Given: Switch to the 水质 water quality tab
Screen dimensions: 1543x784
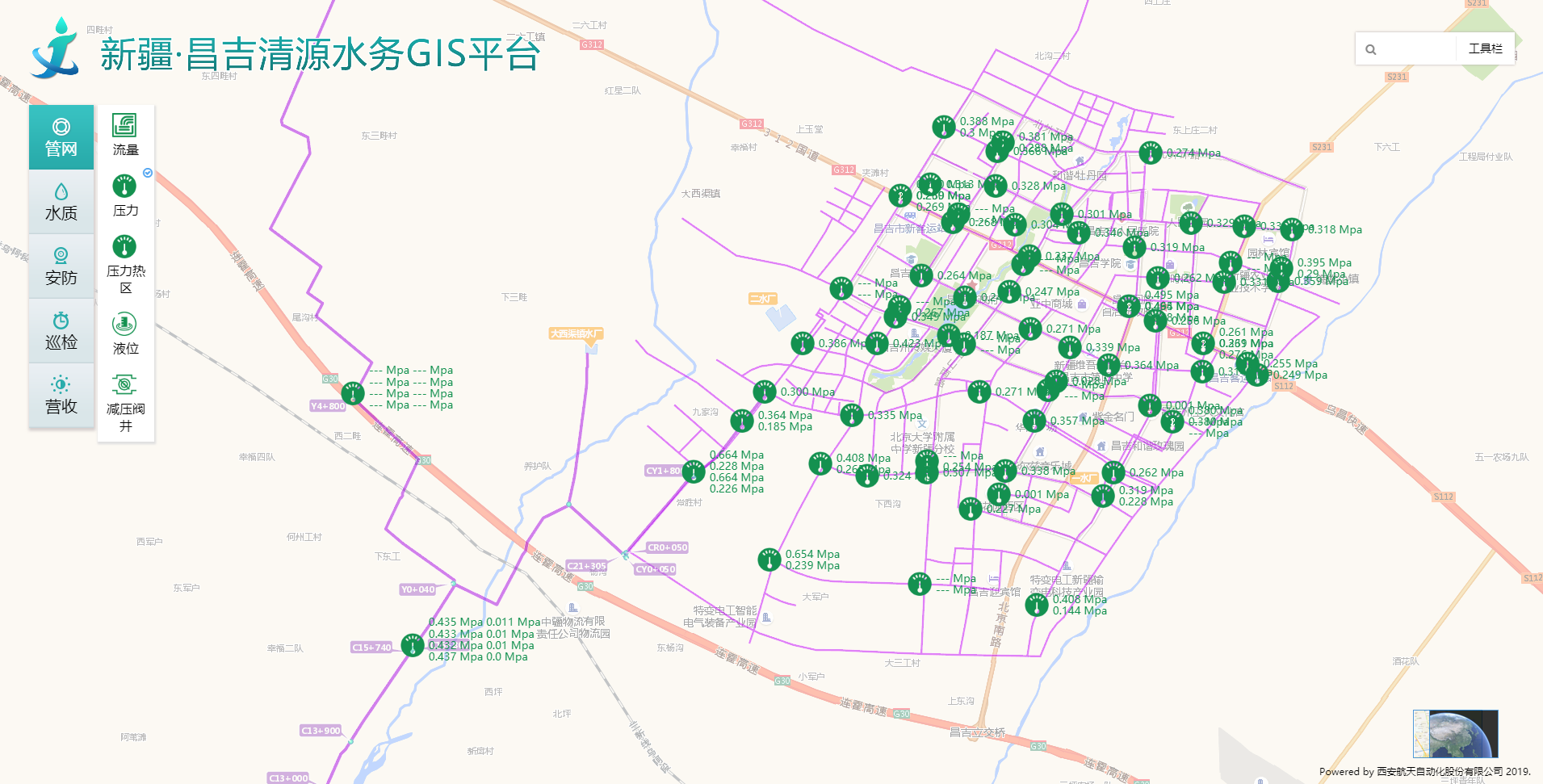Looking at the screenshot, I should 61,202.
